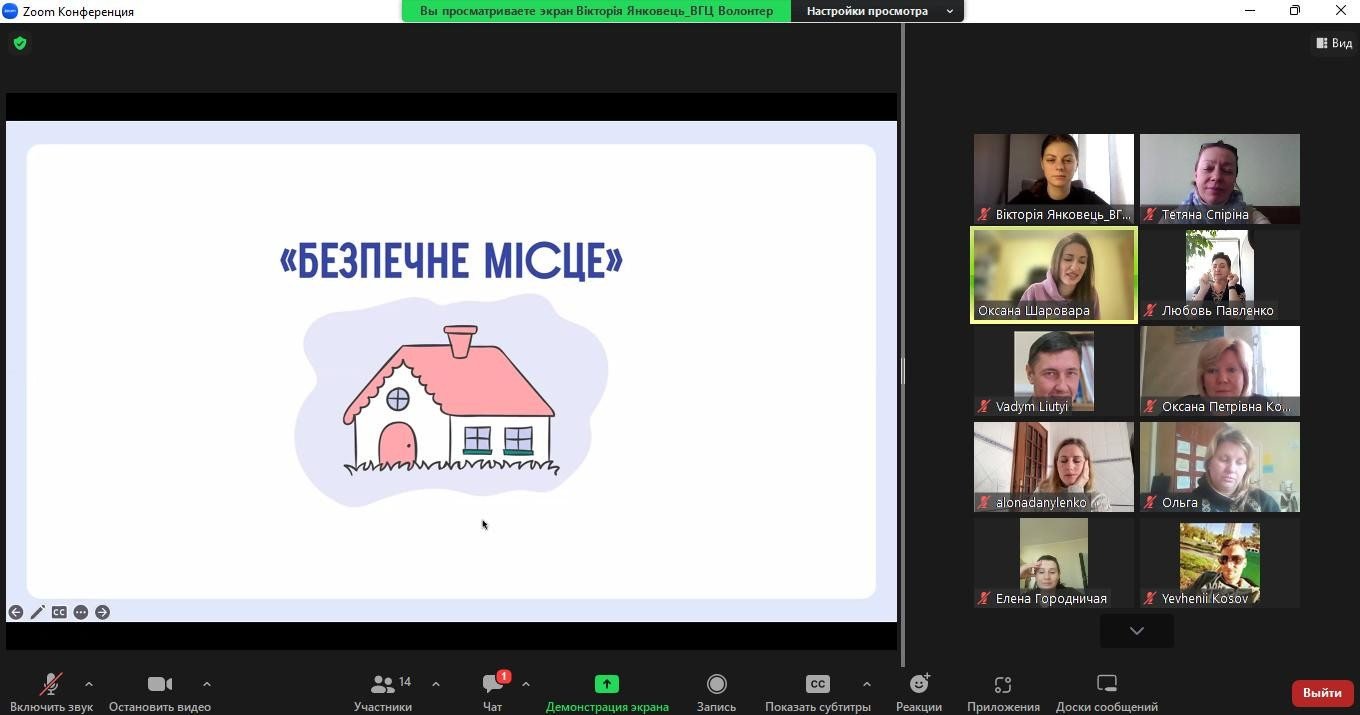Open the Чат chat panel
The width and height of the screenshot is (1360, 715).
[492, 692]
